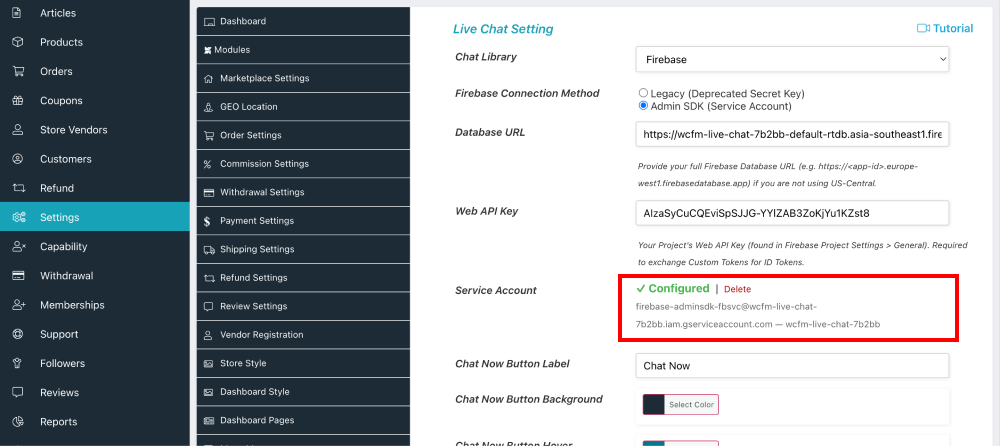Open Chat Now Button Background color picker
1000x446 pixels.
click(680, 404)
